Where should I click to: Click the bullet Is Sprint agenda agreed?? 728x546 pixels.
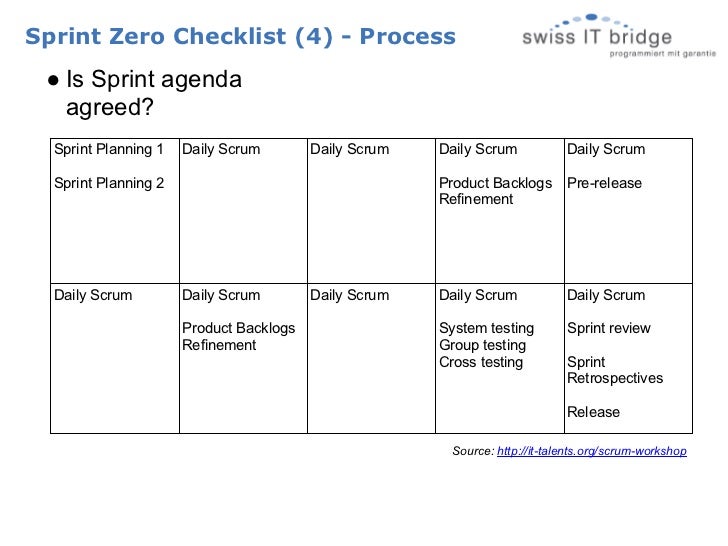pyautogui.click(x=145, y=93)
